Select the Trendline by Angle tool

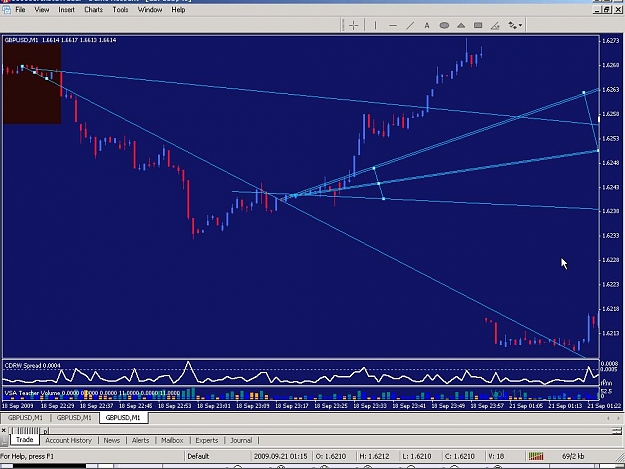495,26
